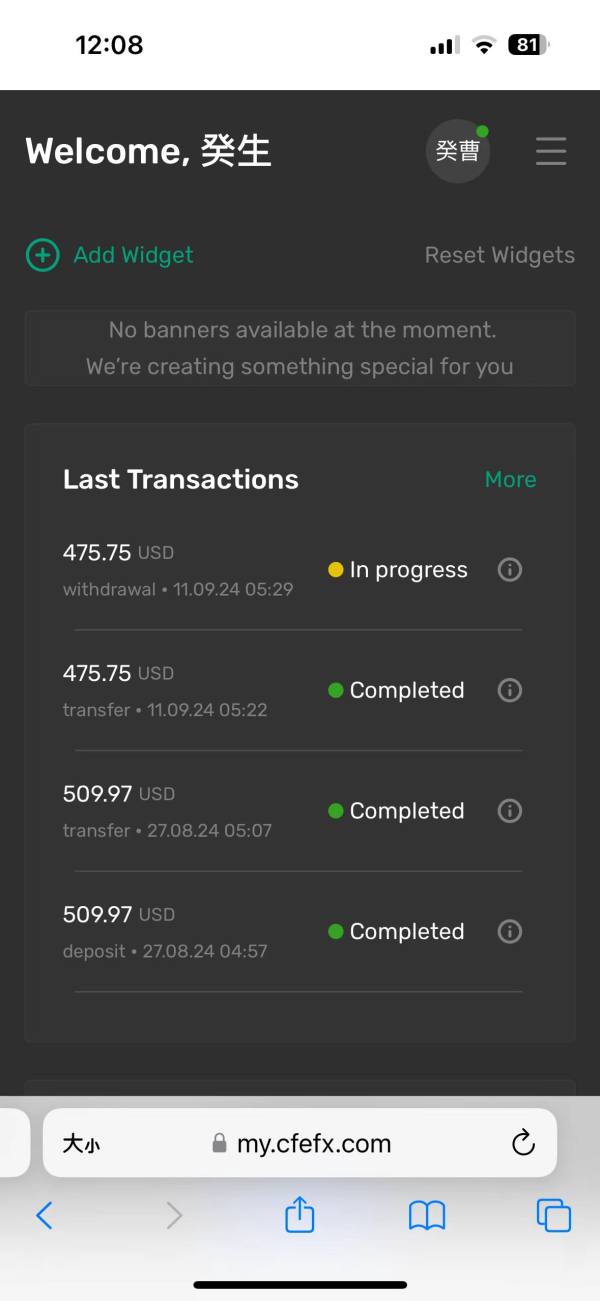Open Safari bookmarks
Screen dimensions: 600x1301
(427, 1215)
